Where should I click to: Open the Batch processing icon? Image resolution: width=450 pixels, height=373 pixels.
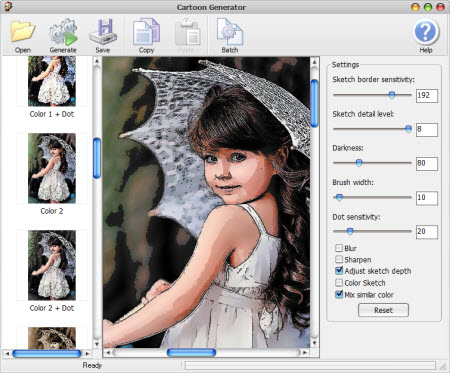(230, 32)
